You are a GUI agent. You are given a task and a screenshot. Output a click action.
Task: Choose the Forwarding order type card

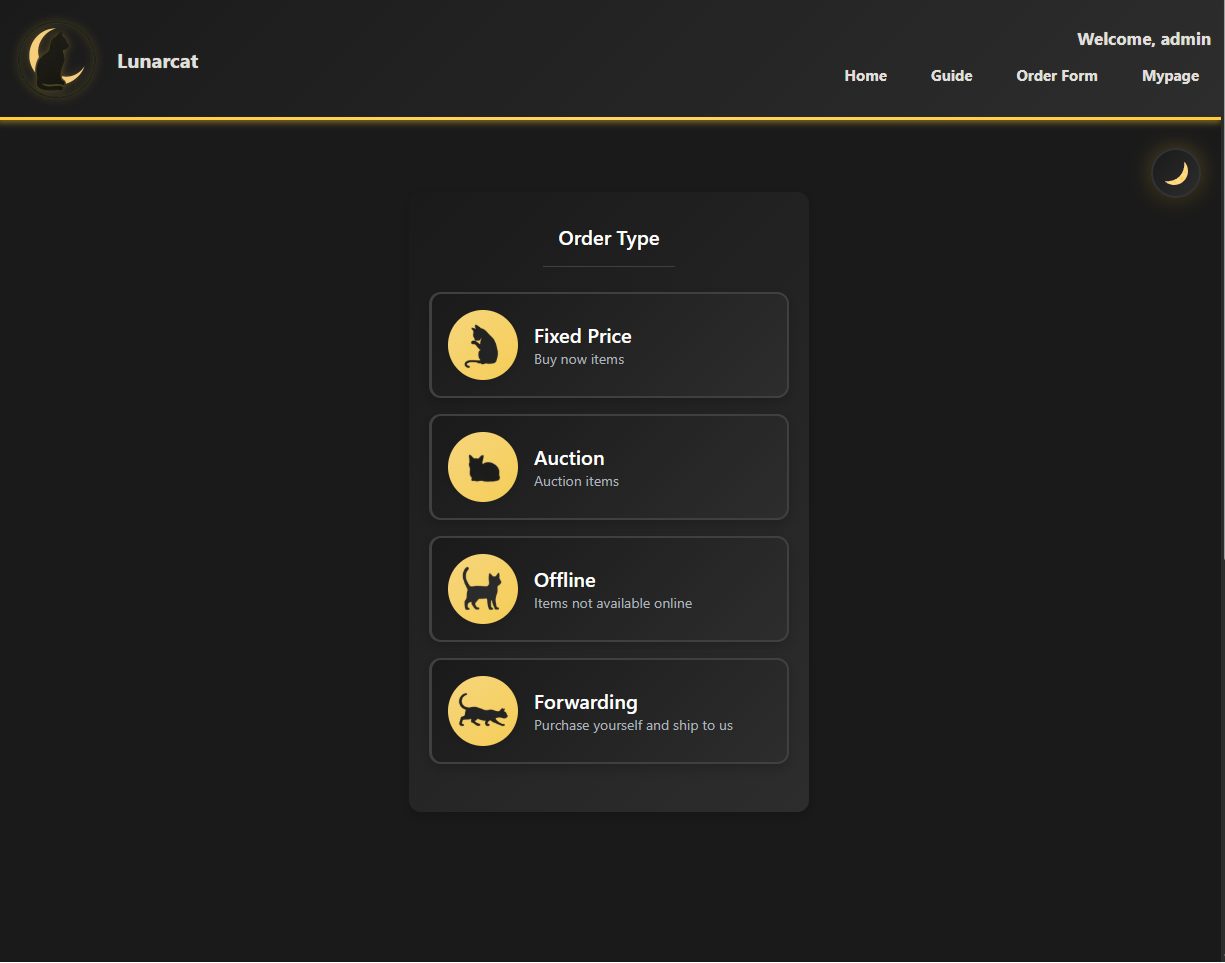[609, 711]
